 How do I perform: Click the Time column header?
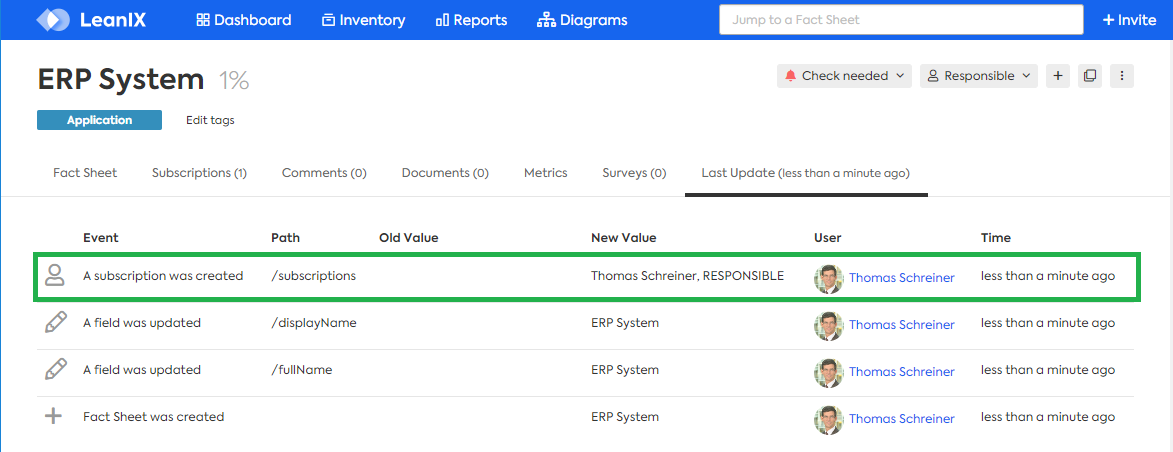coord(996,238)
